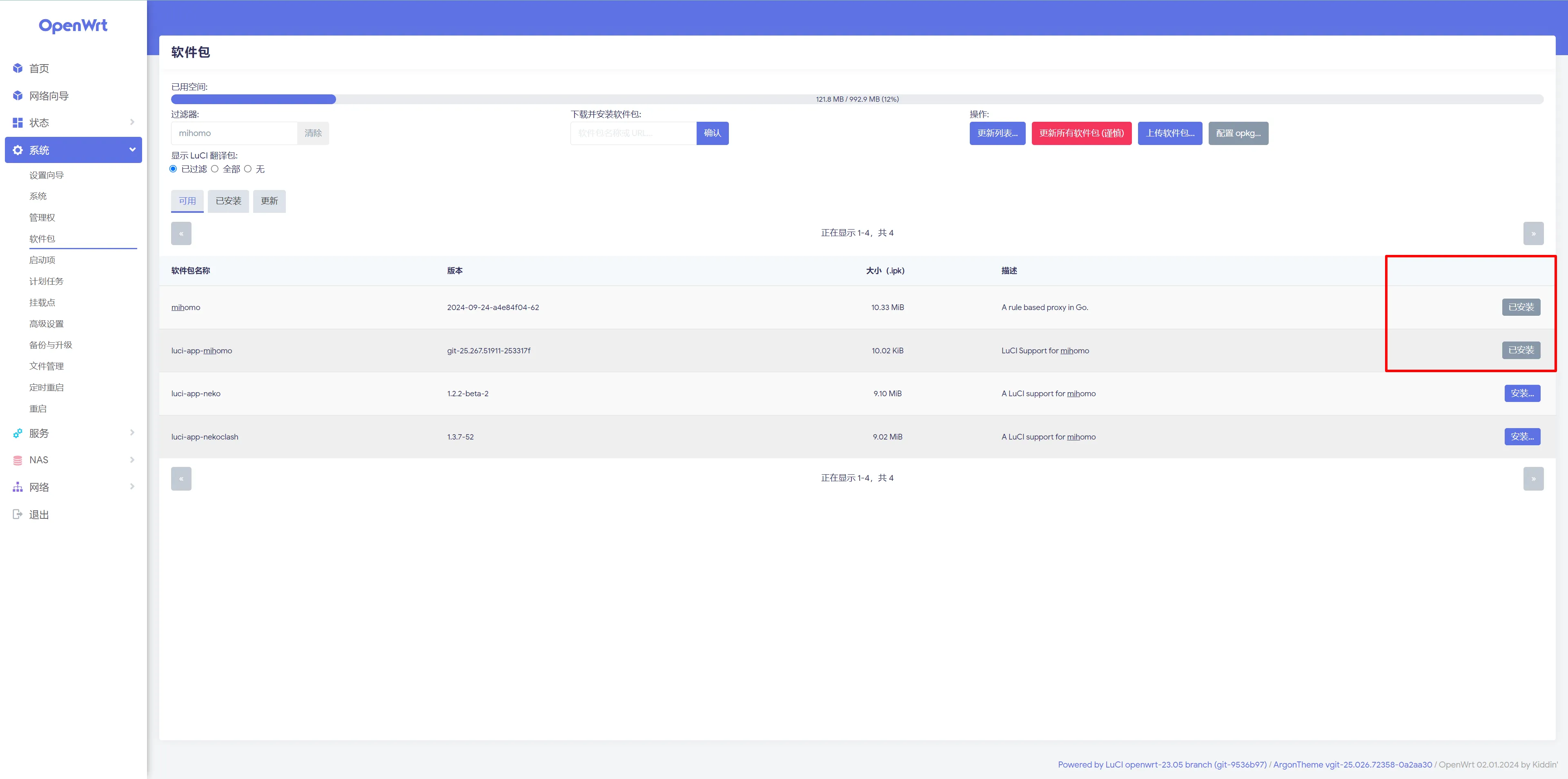Open 软件包 in the sidebar
1568x779 pixels.
[x=42, y=239]
